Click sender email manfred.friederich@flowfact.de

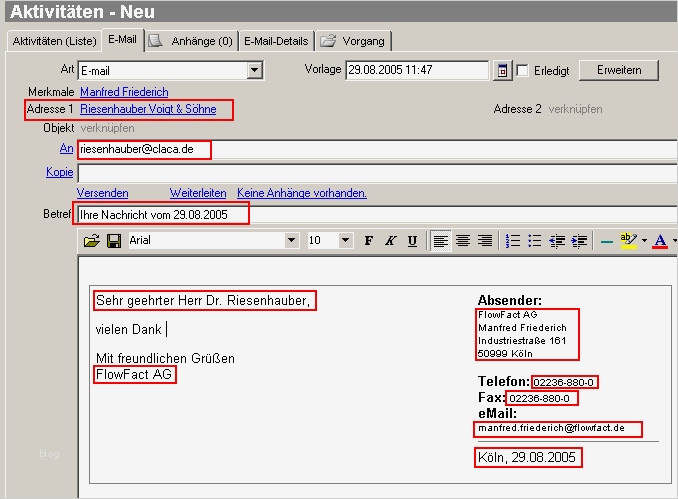(x=551, y=428)
